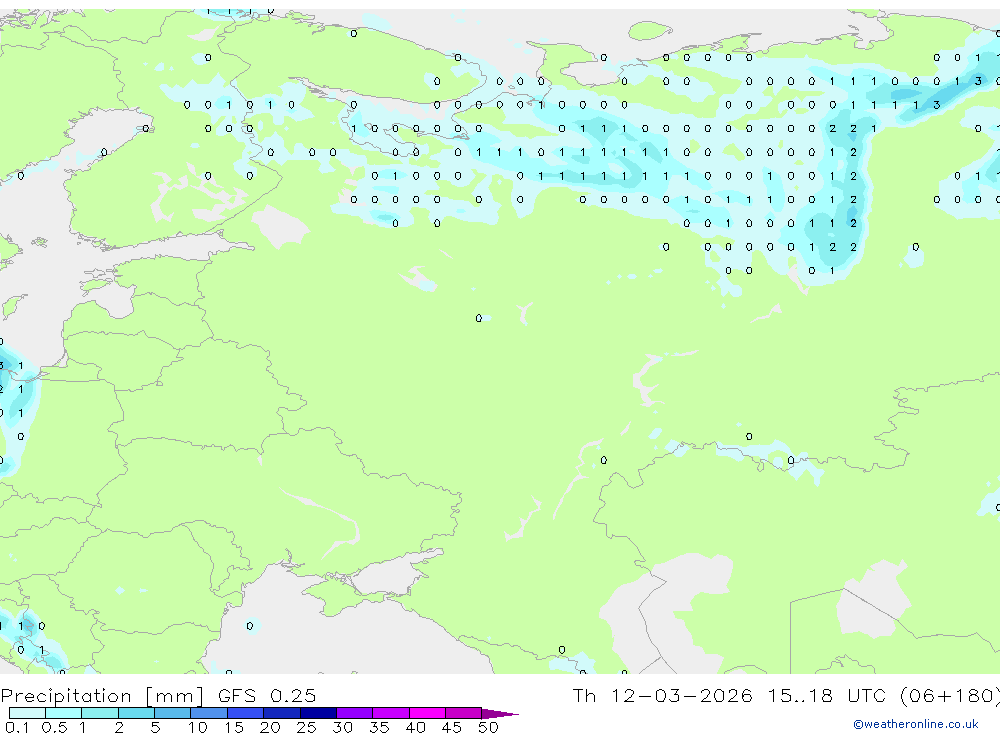This screenshot has width=1000, height=733.
Task: Click the '15..18 UTC' time range text
Action: tap(827, 695)
